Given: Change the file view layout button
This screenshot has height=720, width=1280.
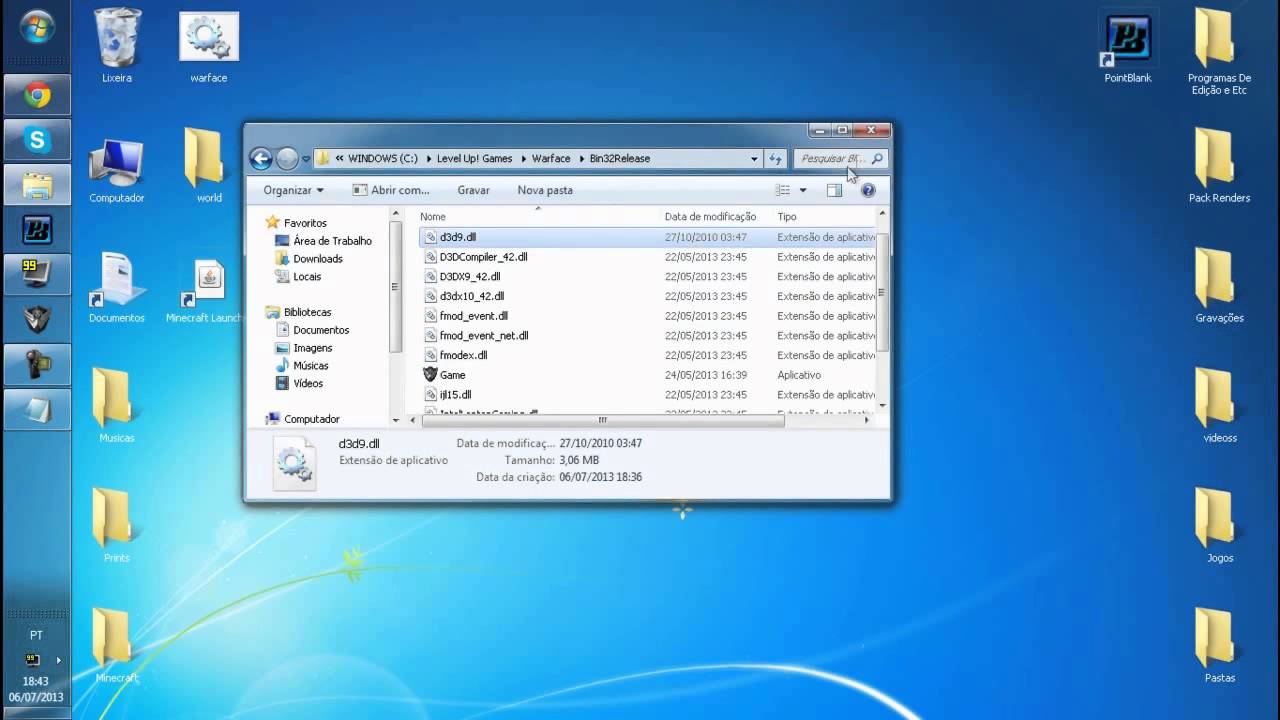Looking at the screenshot, I should click(x=783, y=190).
